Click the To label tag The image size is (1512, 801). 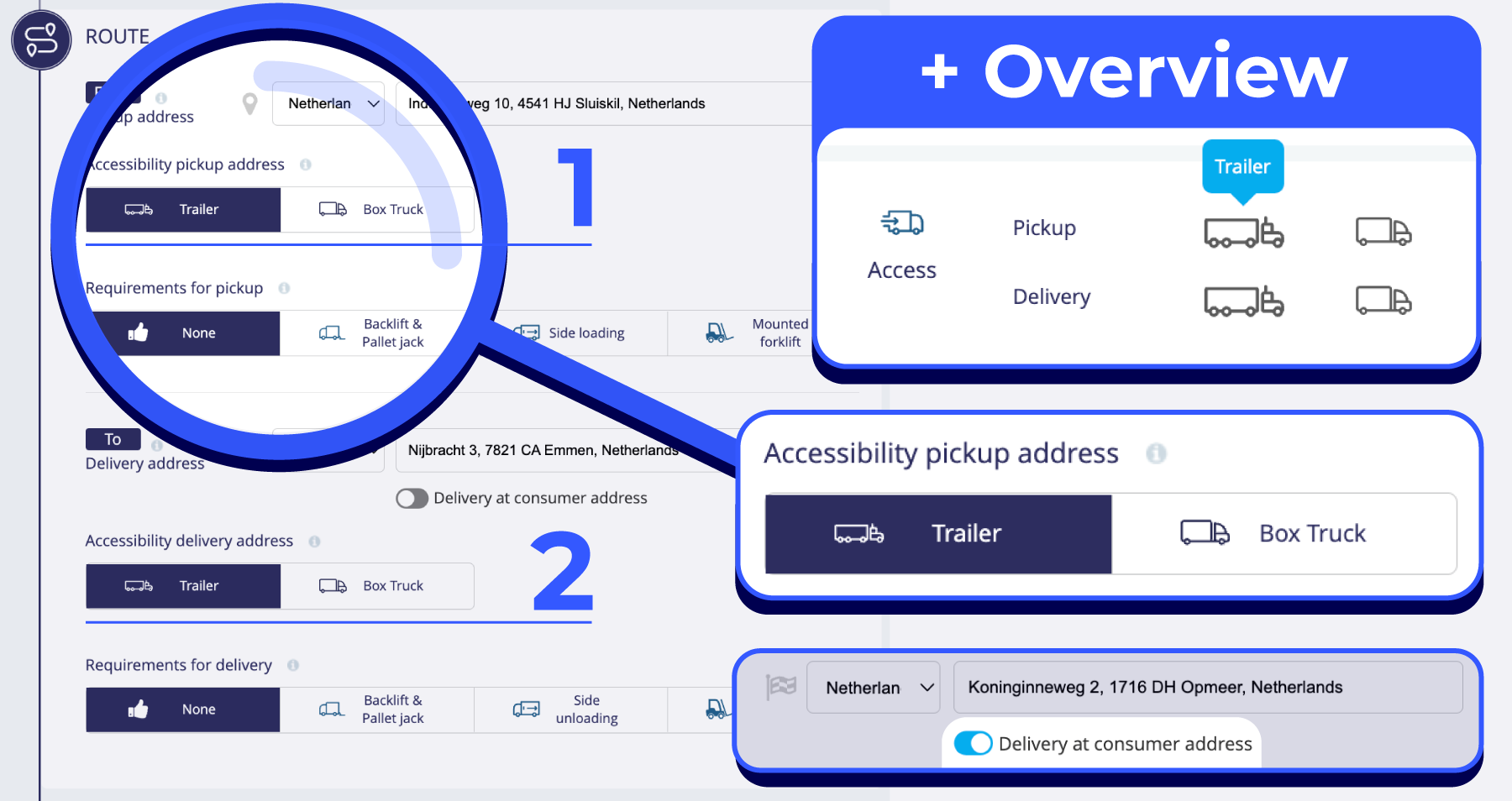point(113,439)
